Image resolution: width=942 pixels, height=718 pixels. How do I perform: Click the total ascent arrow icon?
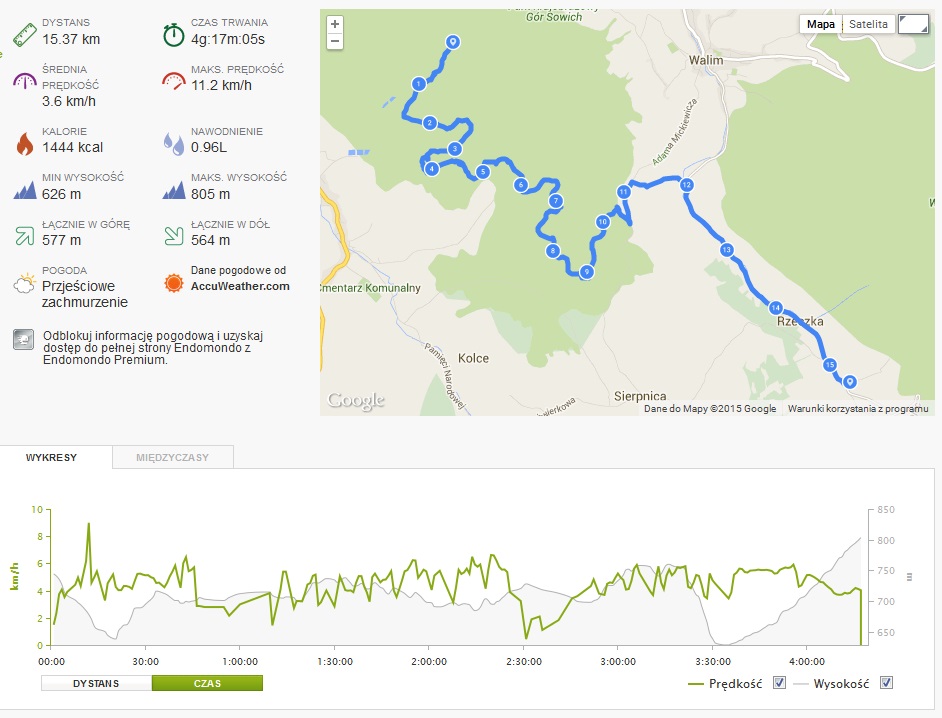(x=24, y=235)
